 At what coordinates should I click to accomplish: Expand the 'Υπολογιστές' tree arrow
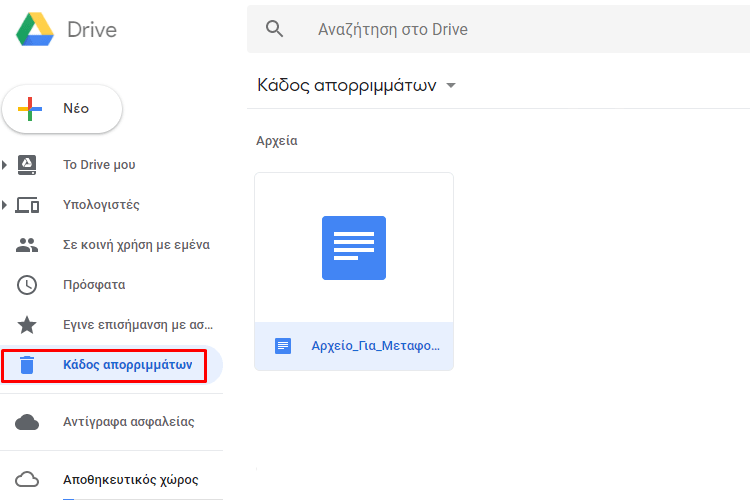pyautogui.click(x=4, y=205)
